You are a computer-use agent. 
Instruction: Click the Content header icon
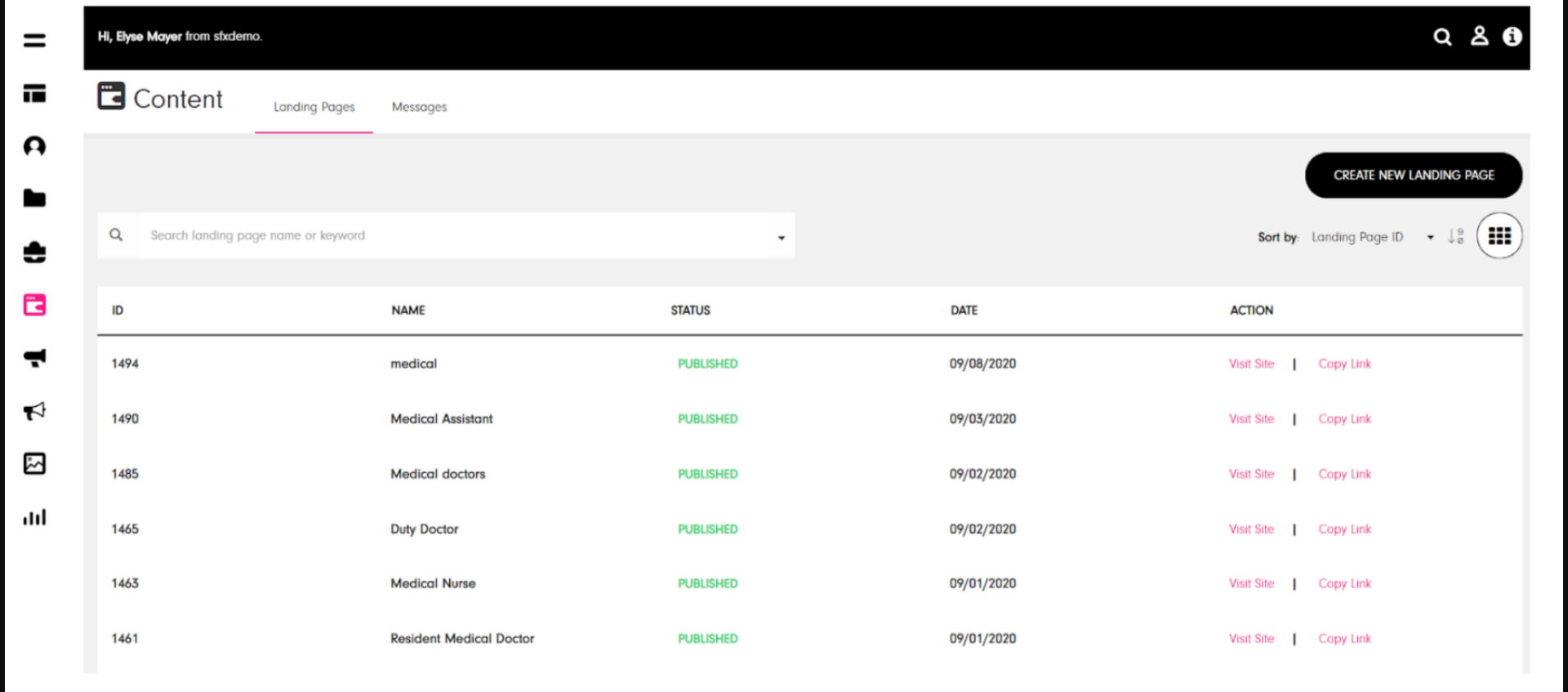click(112, 96)
